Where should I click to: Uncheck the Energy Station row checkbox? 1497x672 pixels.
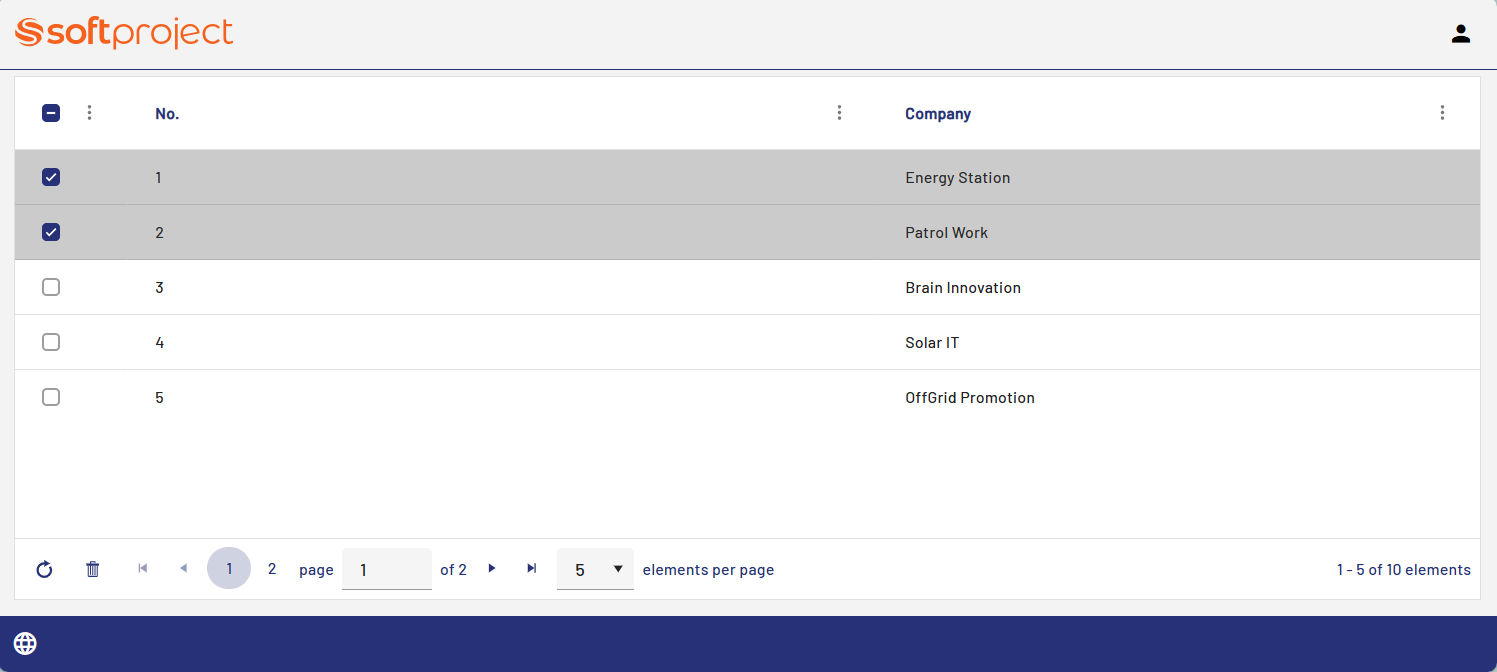coord(51,177)
